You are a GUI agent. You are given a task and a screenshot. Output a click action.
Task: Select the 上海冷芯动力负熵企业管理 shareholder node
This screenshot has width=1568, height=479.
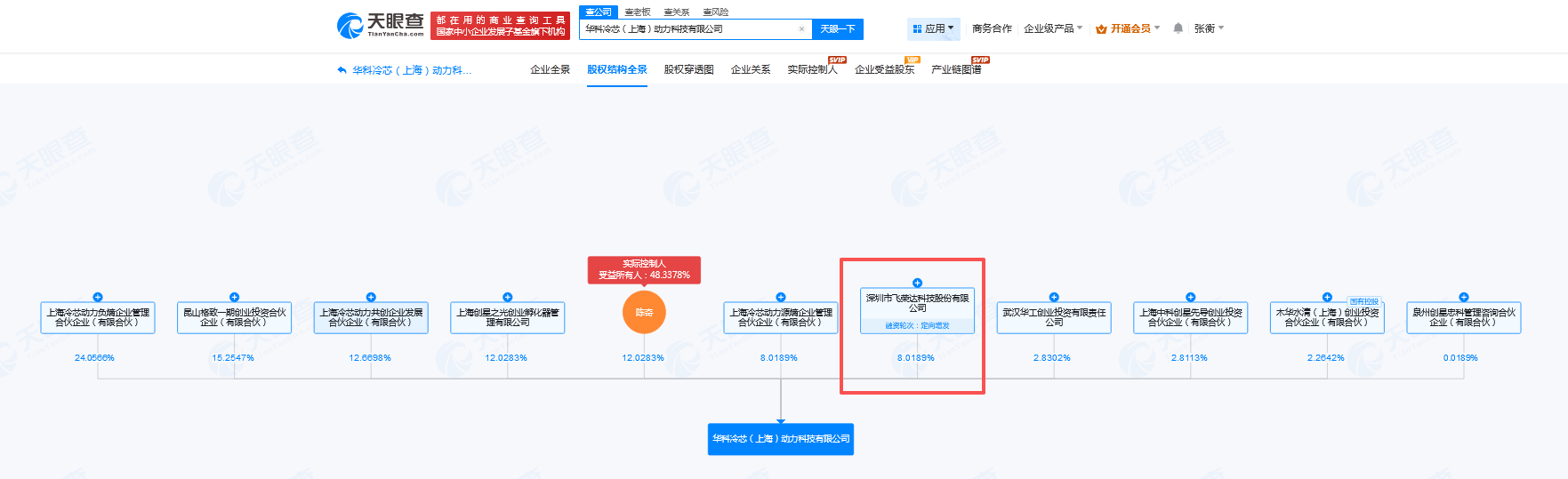98,317
